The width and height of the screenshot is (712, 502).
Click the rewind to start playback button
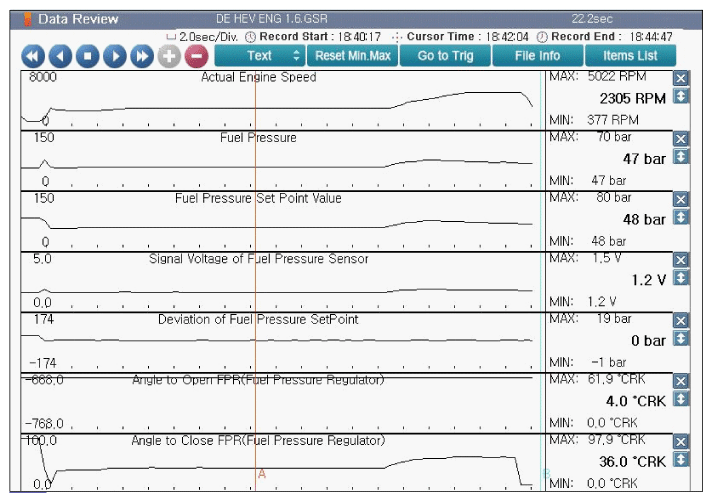coord(33,57)
